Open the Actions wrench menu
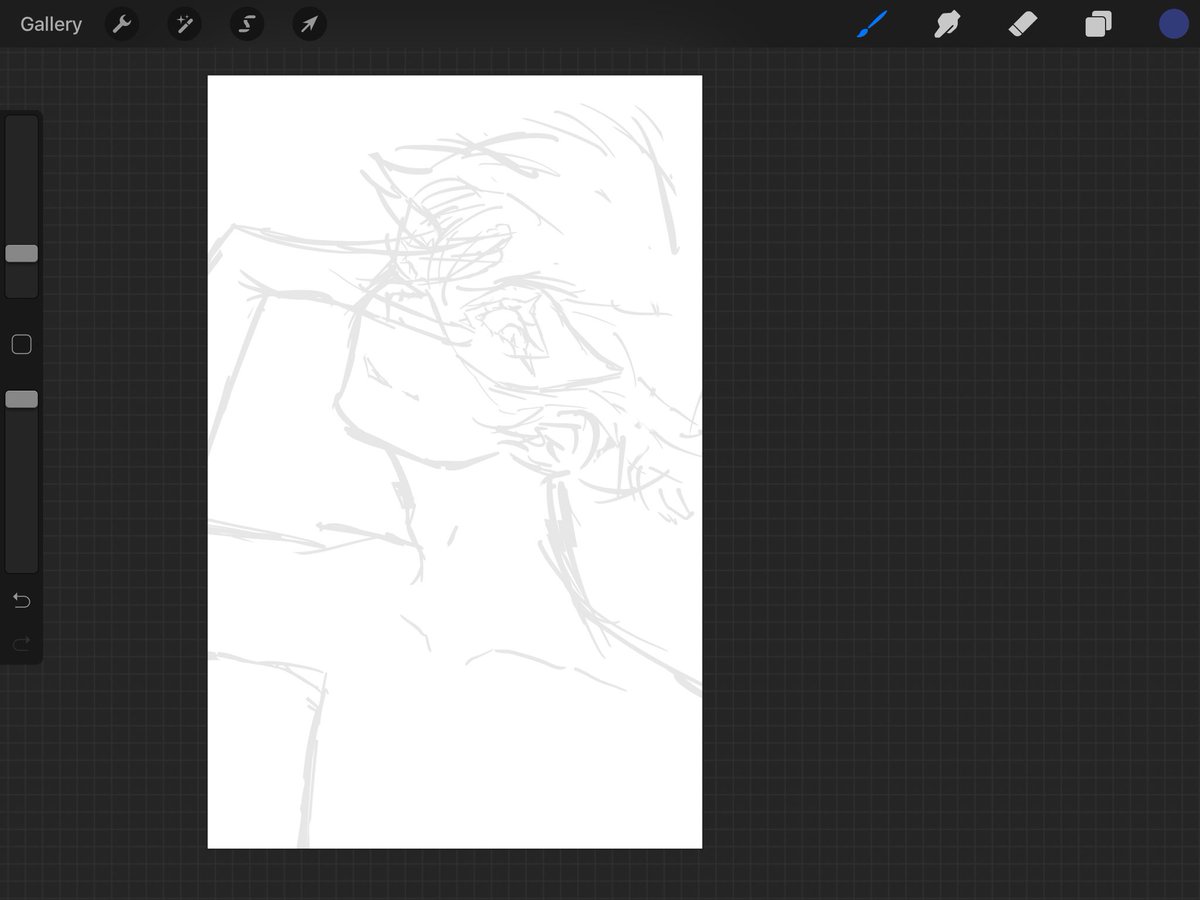This screenshot has height=900, width=1200. pyautogui.click(x=122, y=24)
